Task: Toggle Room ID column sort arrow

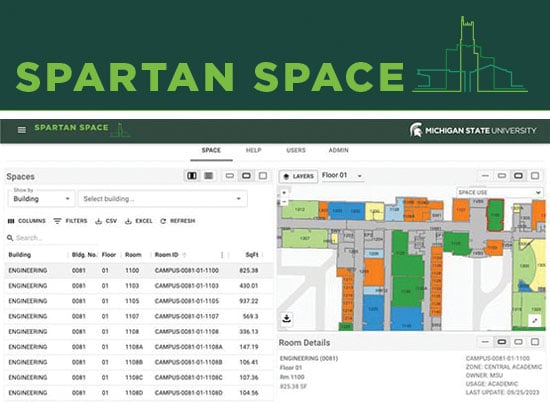Action: click(x=185, y=255)
